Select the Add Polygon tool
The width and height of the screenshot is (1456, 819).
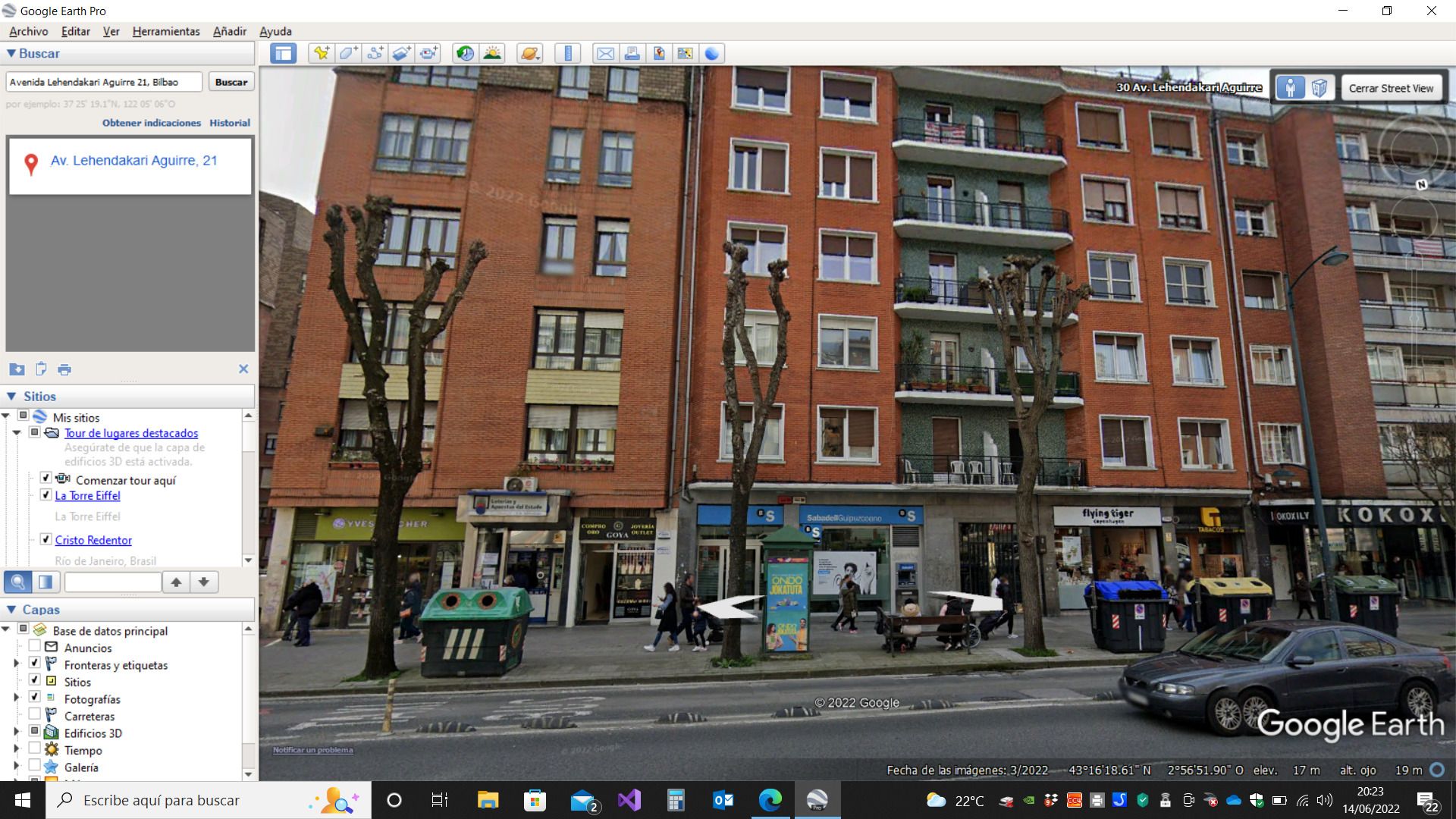tap(348, 53)
